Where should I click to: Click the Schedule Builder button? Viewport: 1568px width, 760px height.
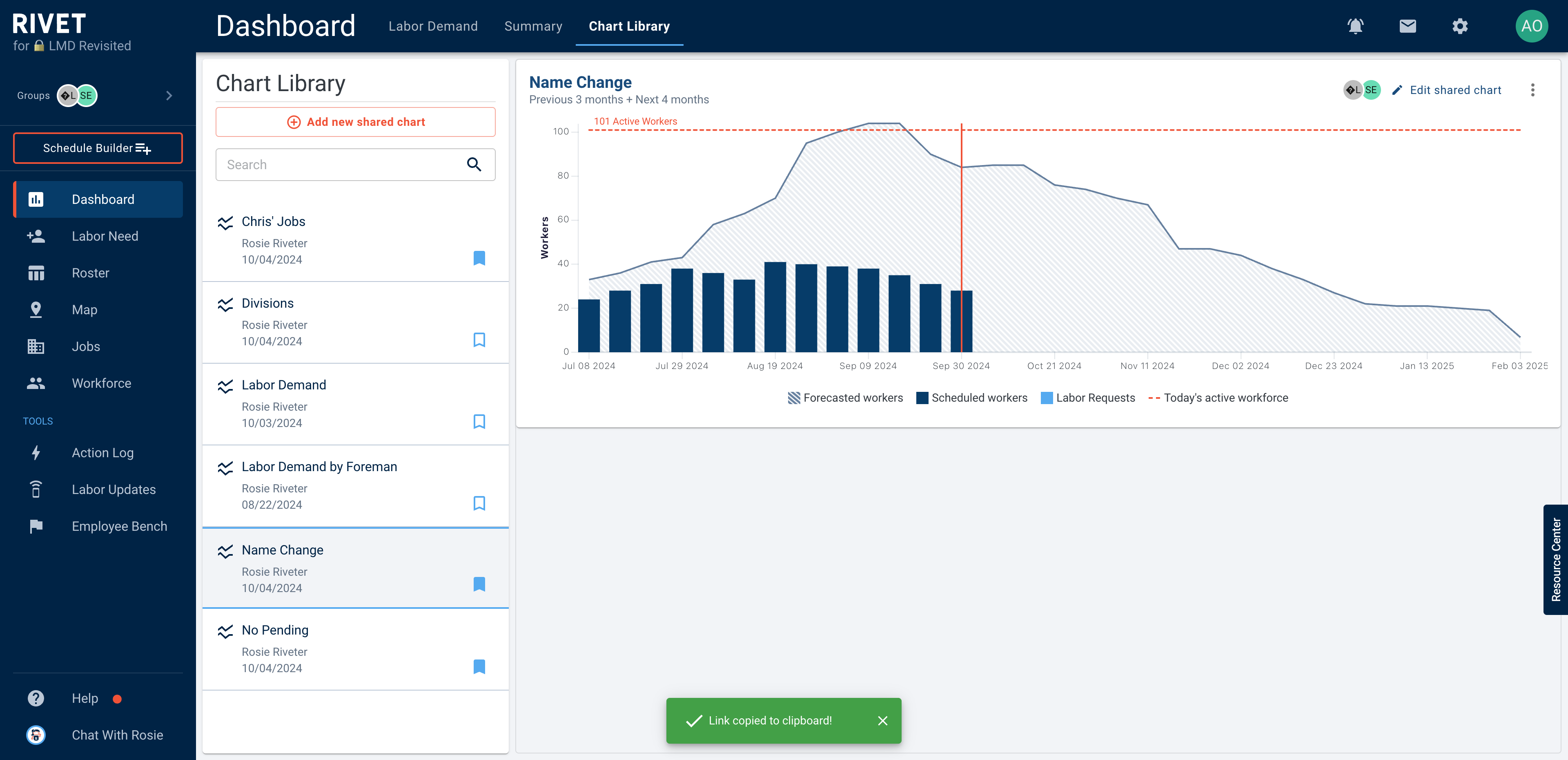[x=98, y=148]
